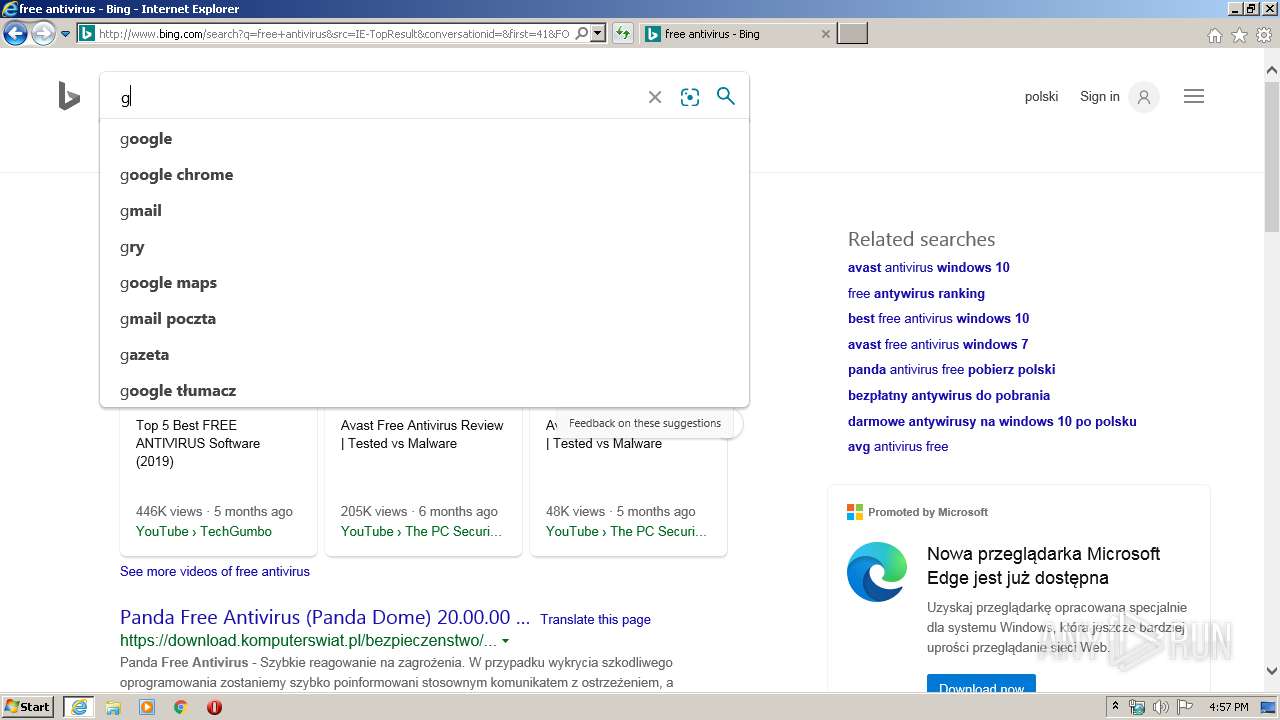Viewport: 1280px width, 720px height.
Task: Click 'Download now' Edge button
Action: (x=981, y=686)
